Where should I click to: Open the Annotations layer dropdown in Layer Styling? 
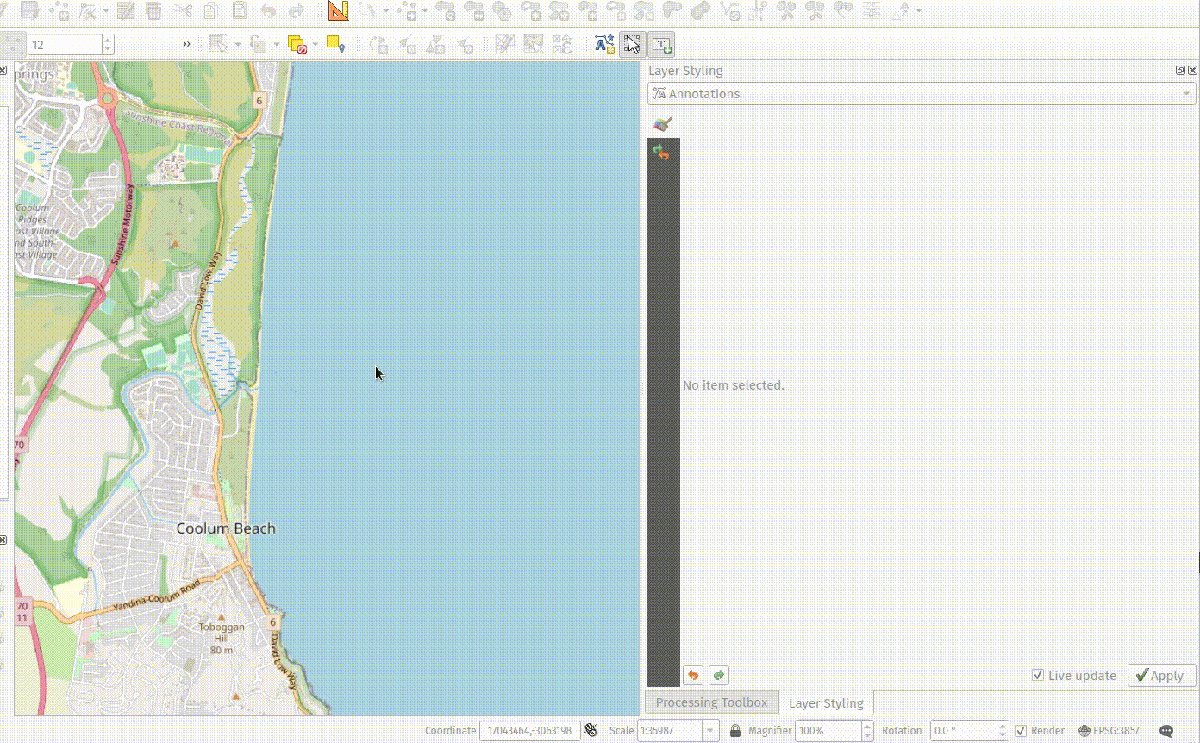(1184, 93)
